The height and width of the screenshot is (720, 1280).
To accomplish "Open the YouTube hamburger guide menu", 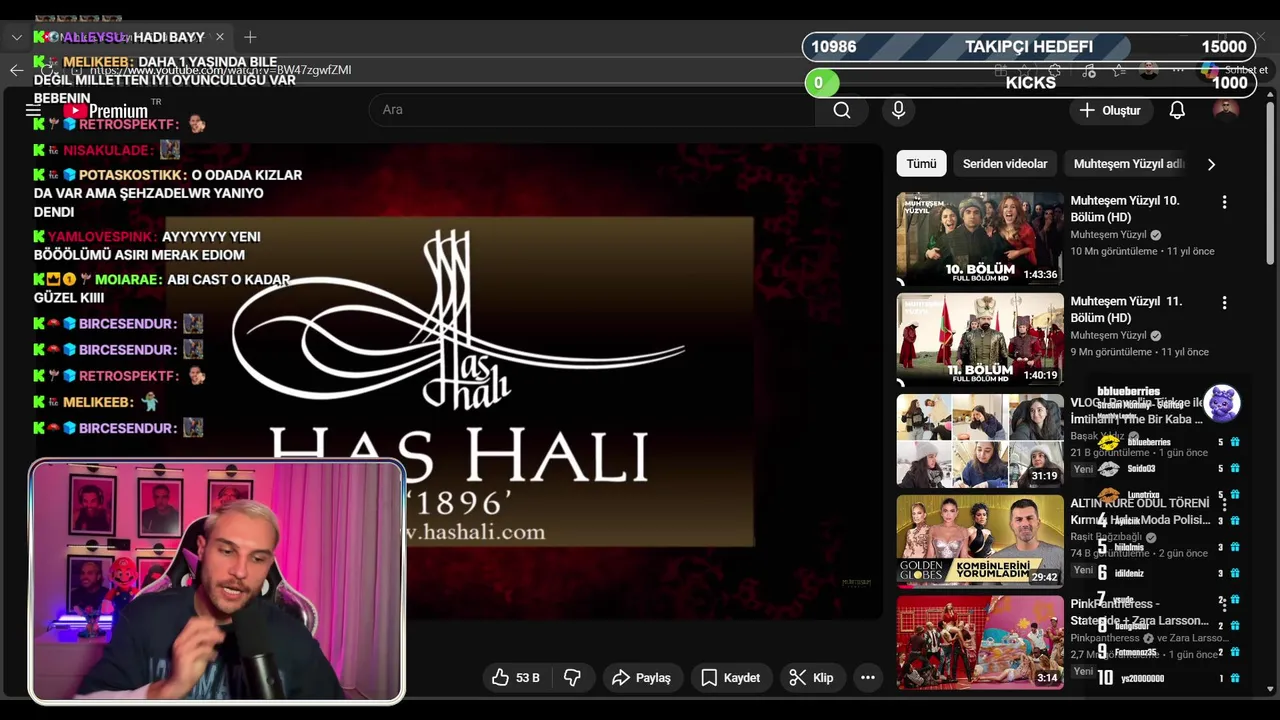I will [34, 110].
